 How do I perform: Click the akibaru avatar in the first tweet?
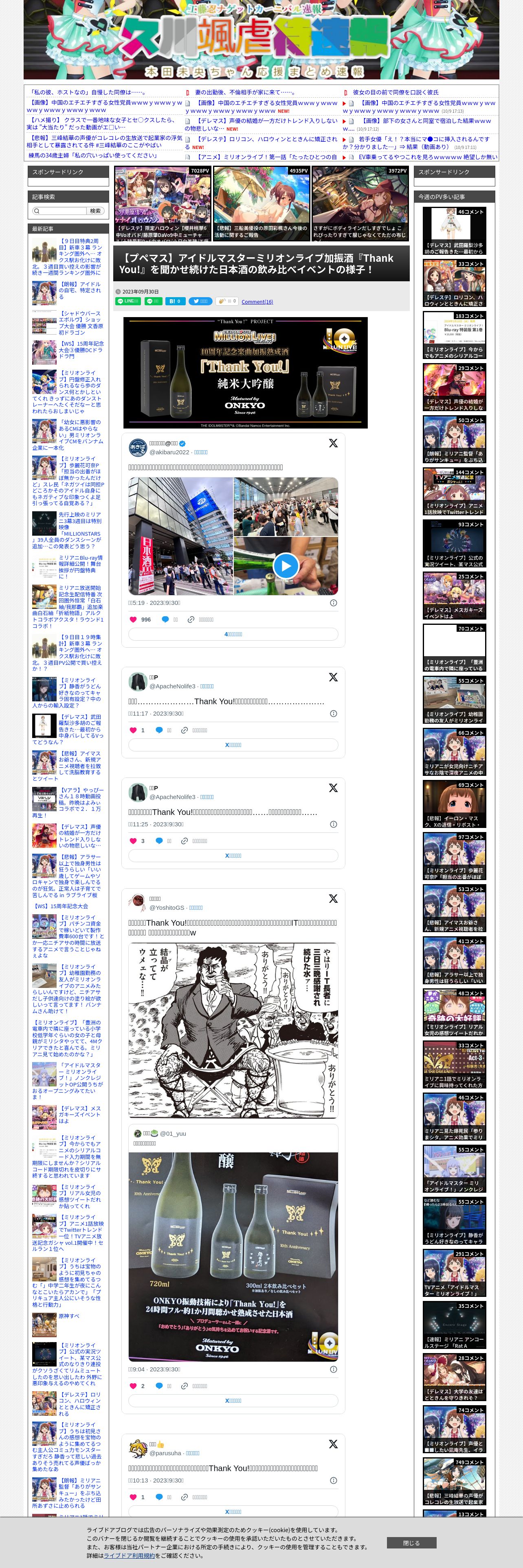pyautogui.click(x=138, y=448)
